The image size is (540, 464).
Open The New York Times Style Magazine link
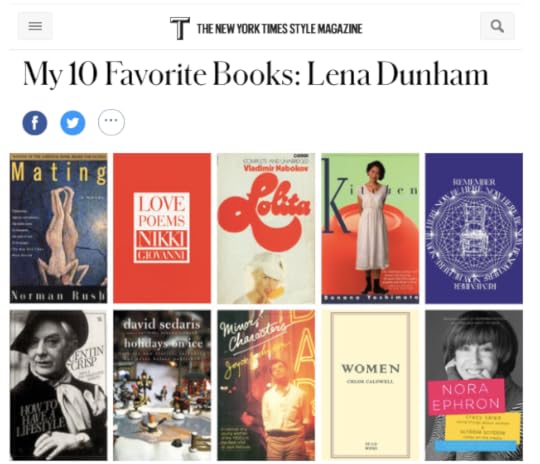279,29
